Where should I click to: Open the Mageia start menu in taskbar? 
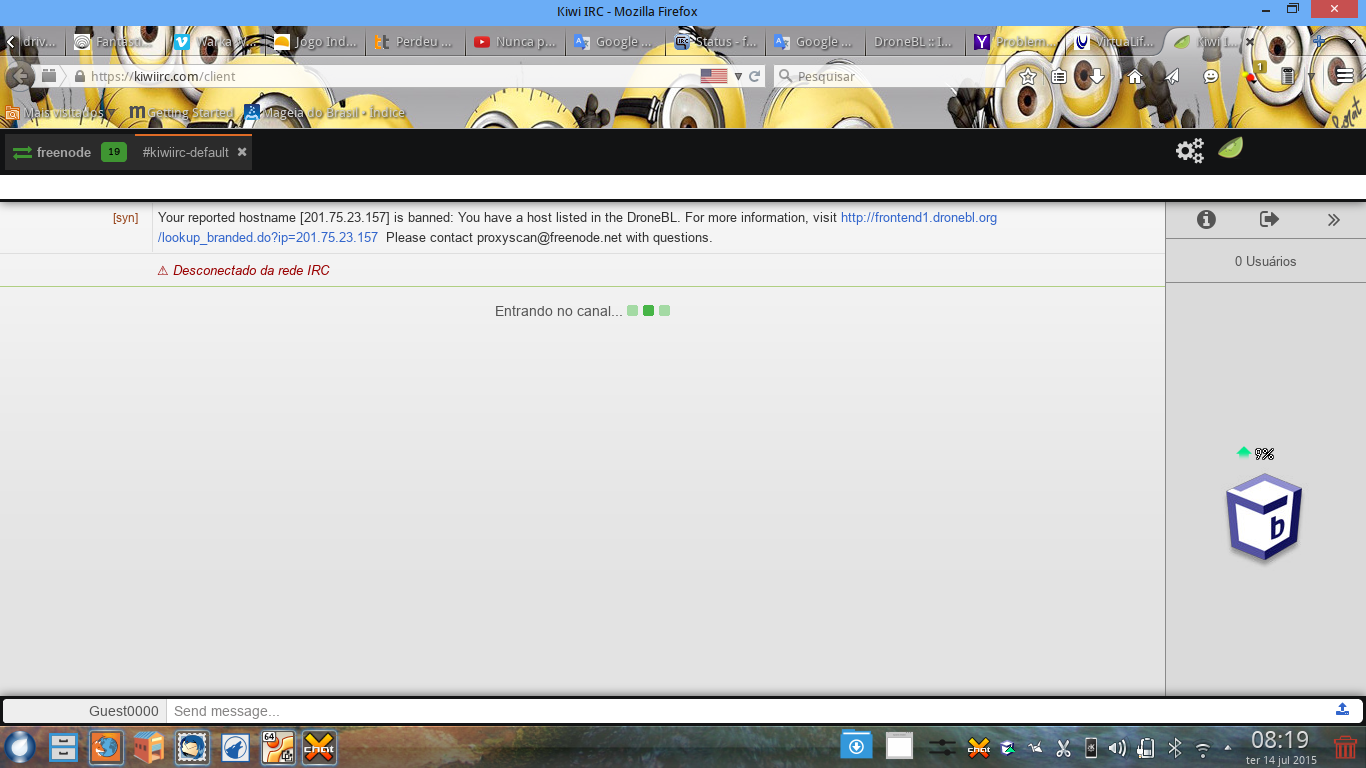pos(20,747)
